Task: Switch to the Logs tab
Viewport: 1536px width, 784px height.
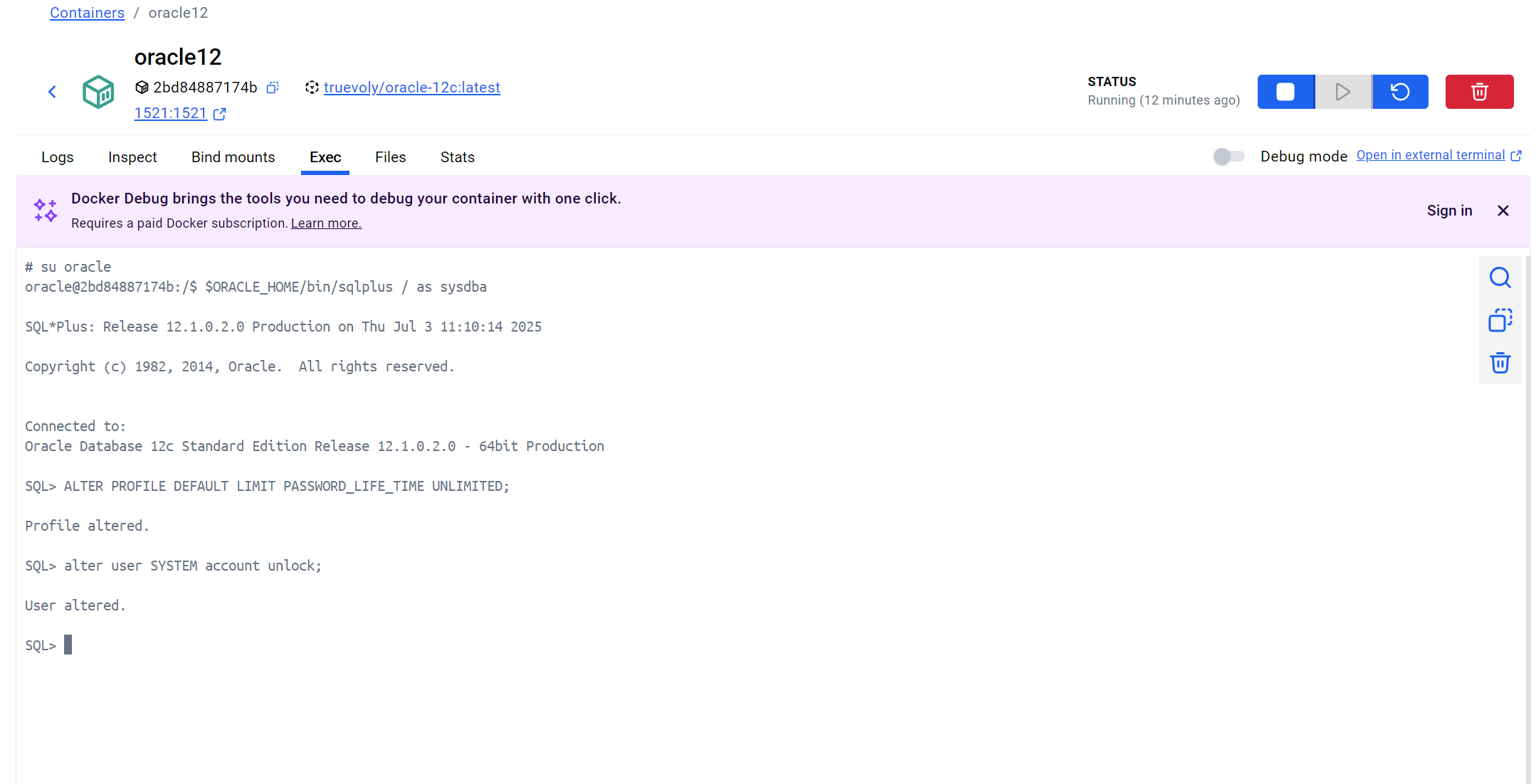Action: (57, 157)
